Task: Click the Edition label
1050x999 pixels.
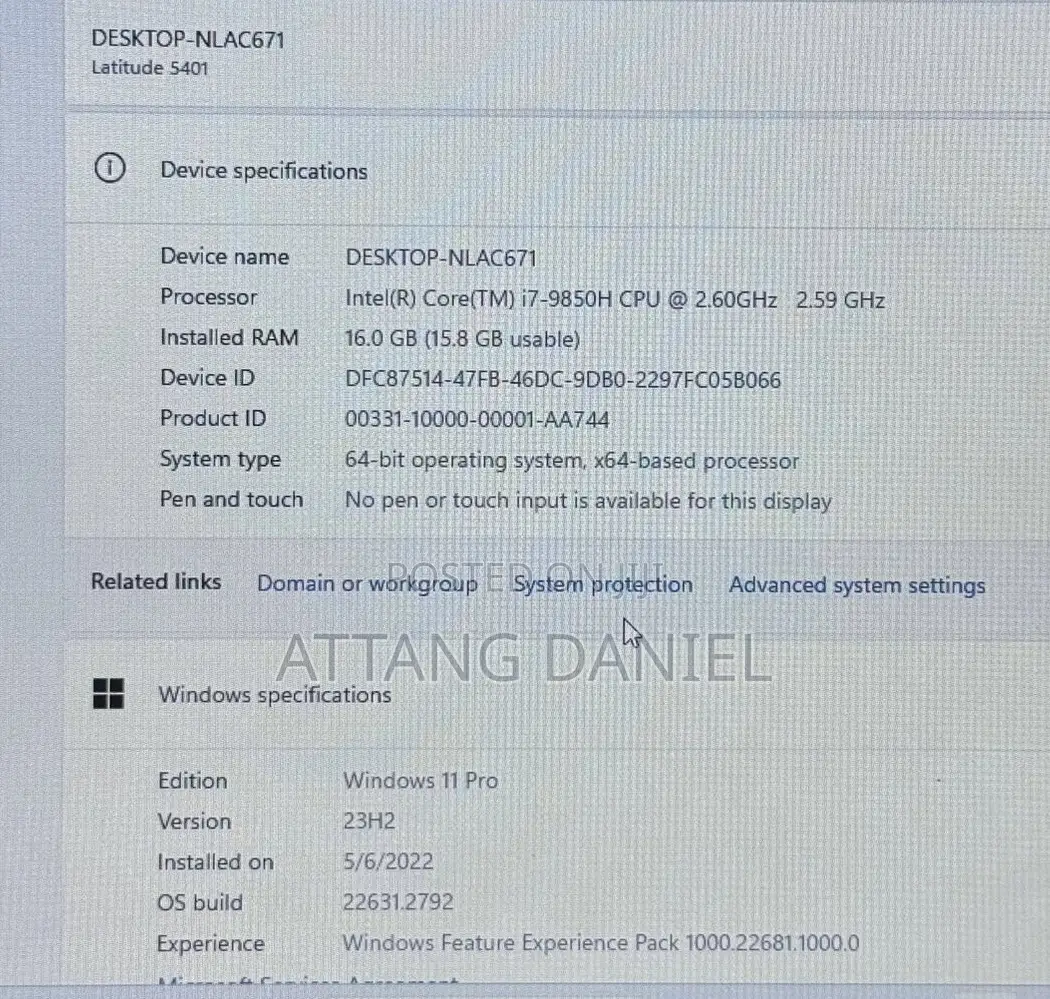Action: 193,781
